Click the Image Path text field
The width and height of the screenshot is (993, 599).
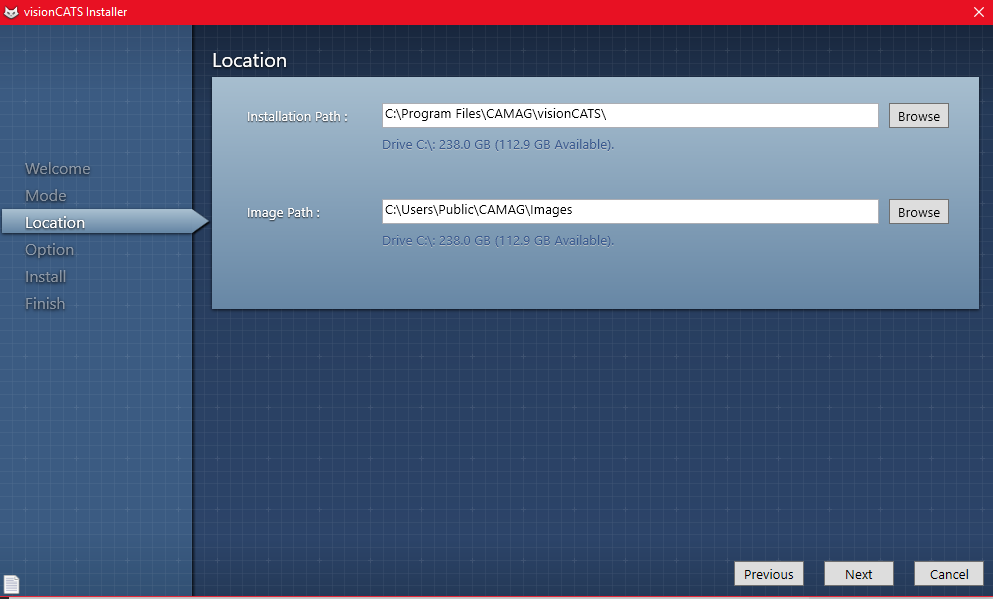[630, 211]
